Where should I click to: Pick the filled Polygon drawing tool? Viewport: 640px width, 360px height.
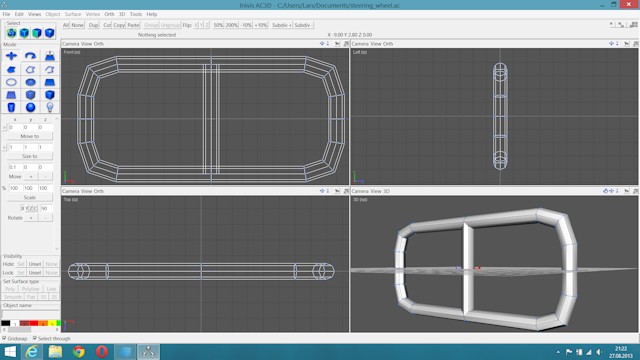(x=11, y=69)
